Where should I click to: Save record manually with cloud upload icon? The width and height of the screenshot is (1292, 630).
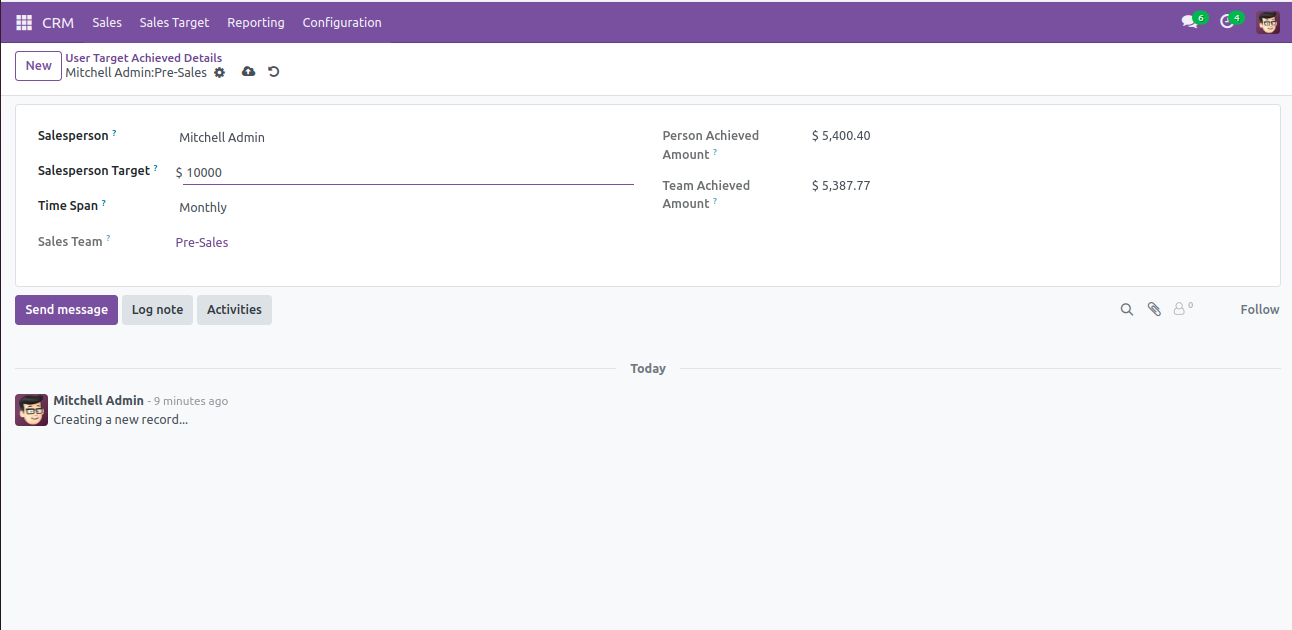pyautogui.click(x=249, y=72)
